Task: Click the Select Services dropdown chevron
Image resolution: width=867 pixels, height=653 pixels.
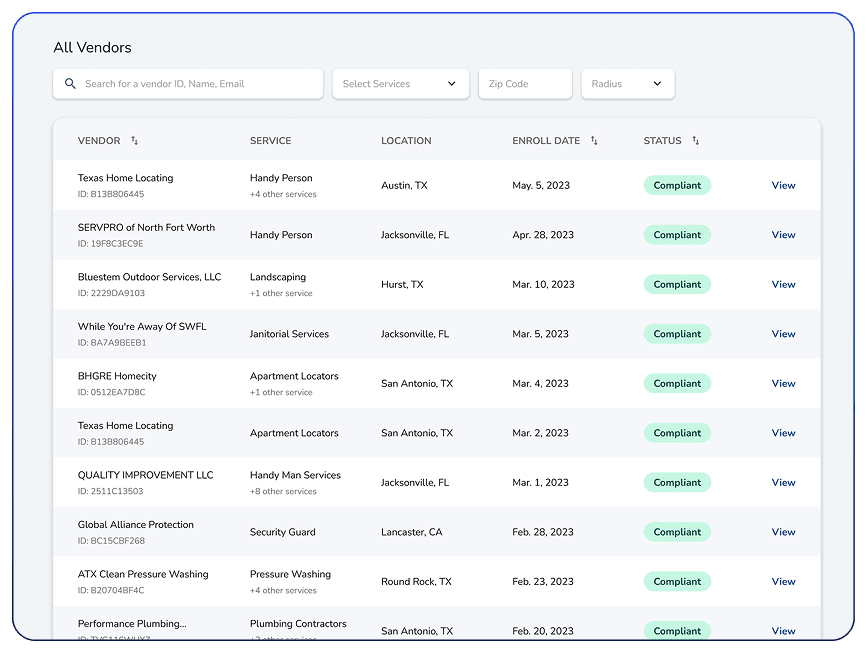Action: [x=452, y=84]
